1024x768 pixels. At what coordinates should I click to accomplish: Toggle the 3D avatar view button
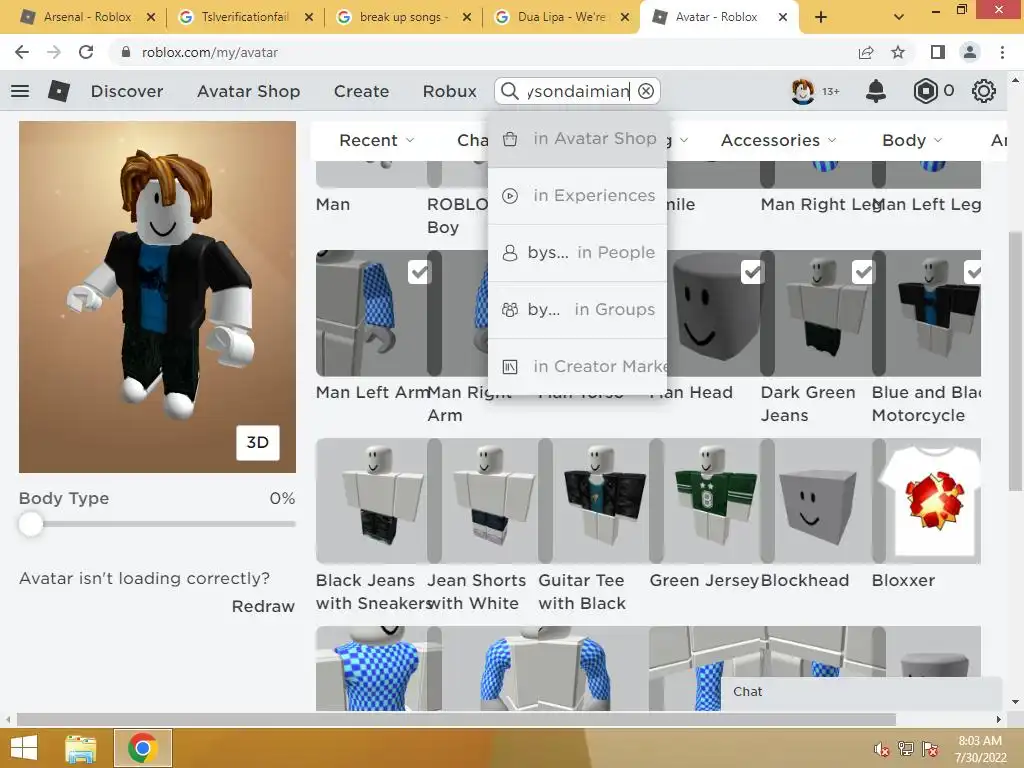tap(257, 443)
